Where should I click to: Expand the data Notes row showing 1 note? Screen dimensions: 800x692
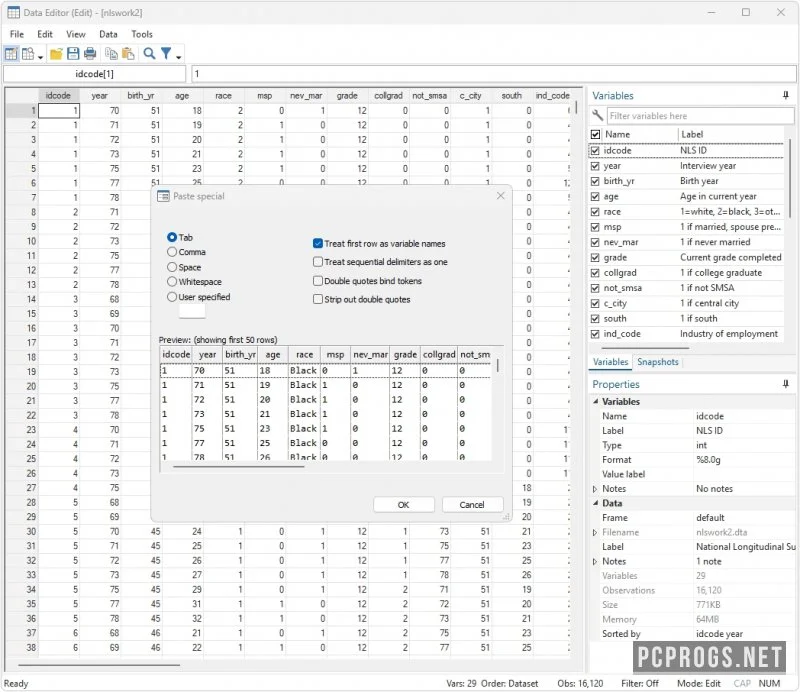[x=595, y=561]
